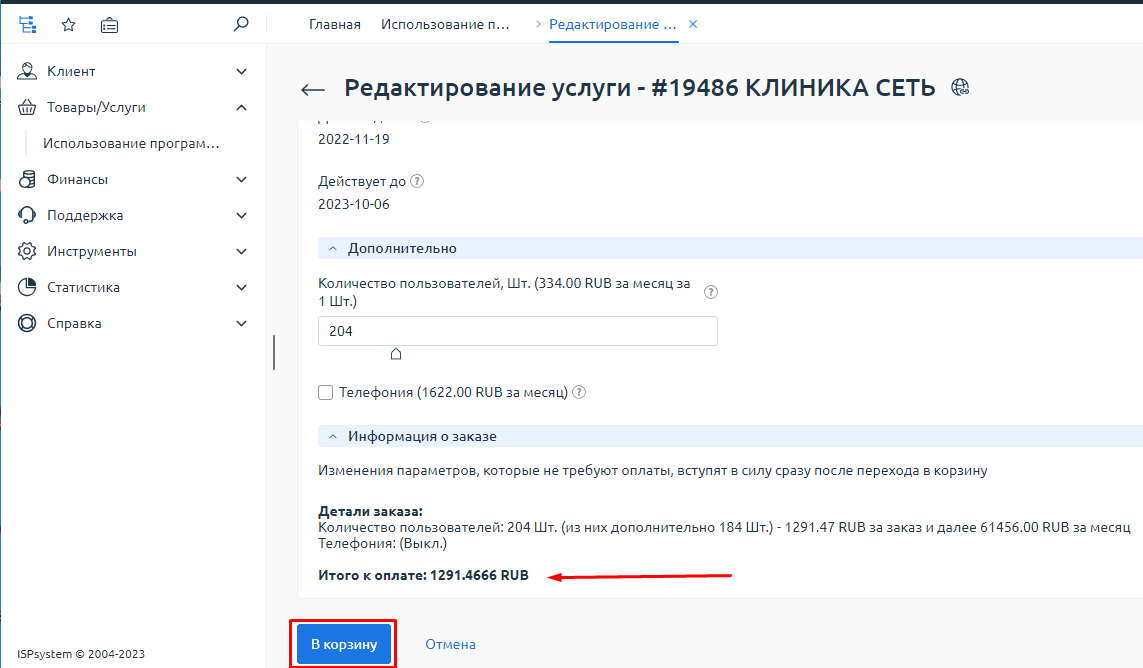
Task: Close the Редактирование tab
Action: tap(693, 24)
